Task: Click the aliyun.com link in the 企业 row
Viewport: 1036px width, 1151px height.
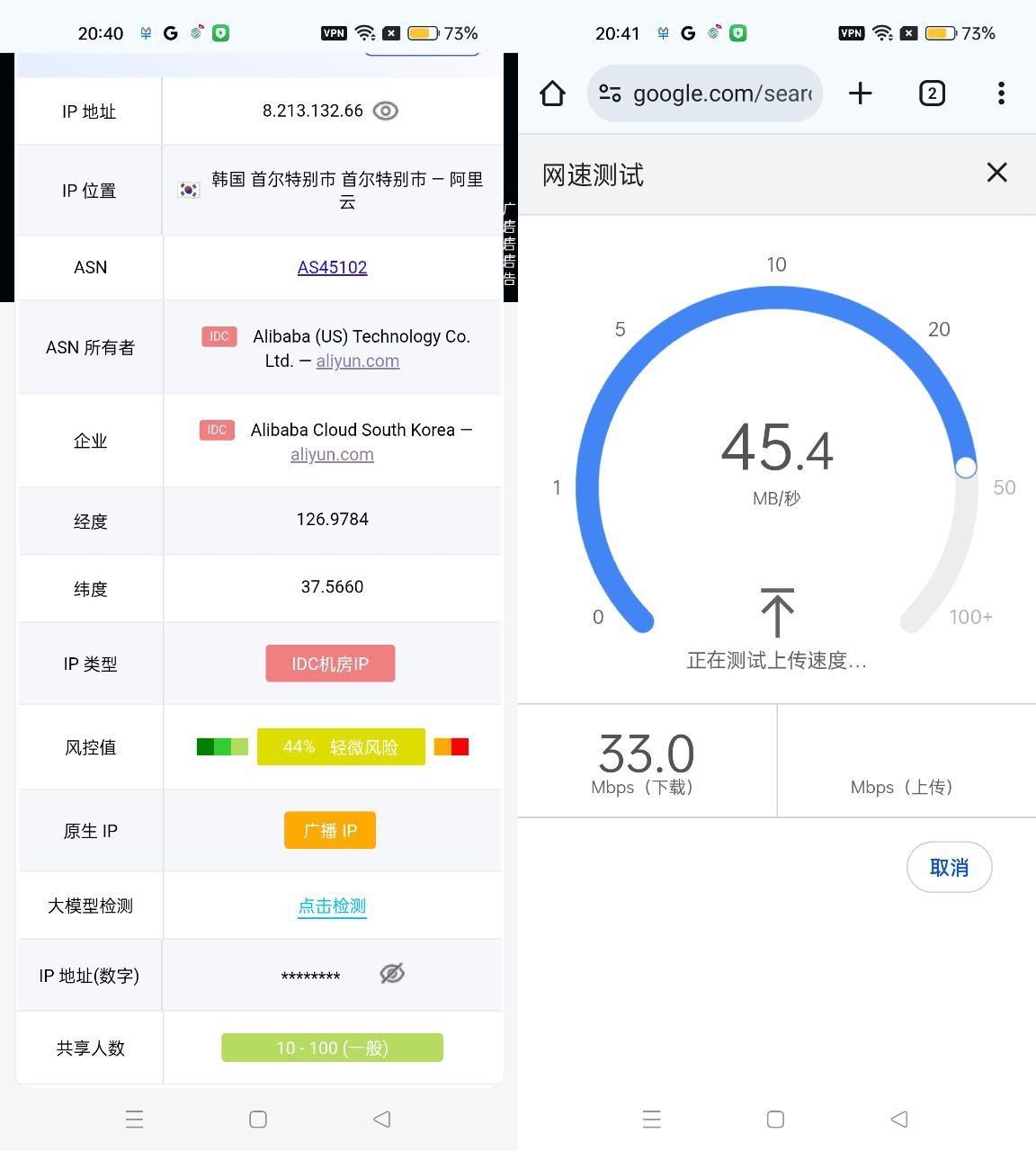Action: (x=332, y=454)
